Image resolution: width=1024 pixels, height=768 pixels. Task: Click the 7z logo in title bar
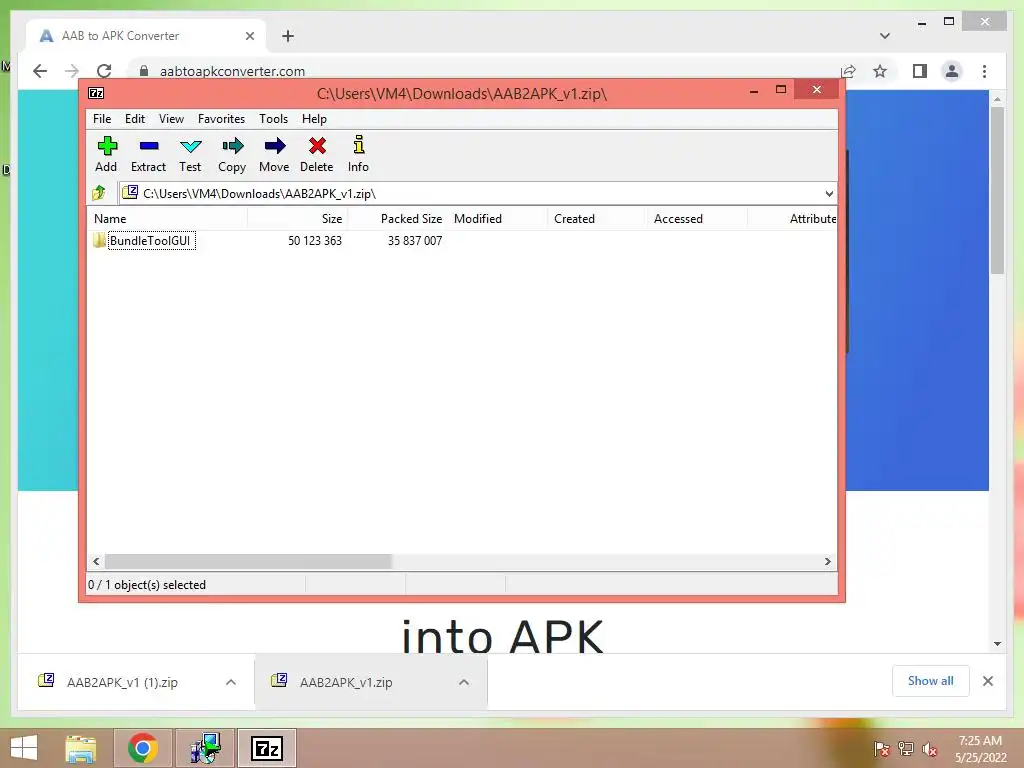[96, 93]
